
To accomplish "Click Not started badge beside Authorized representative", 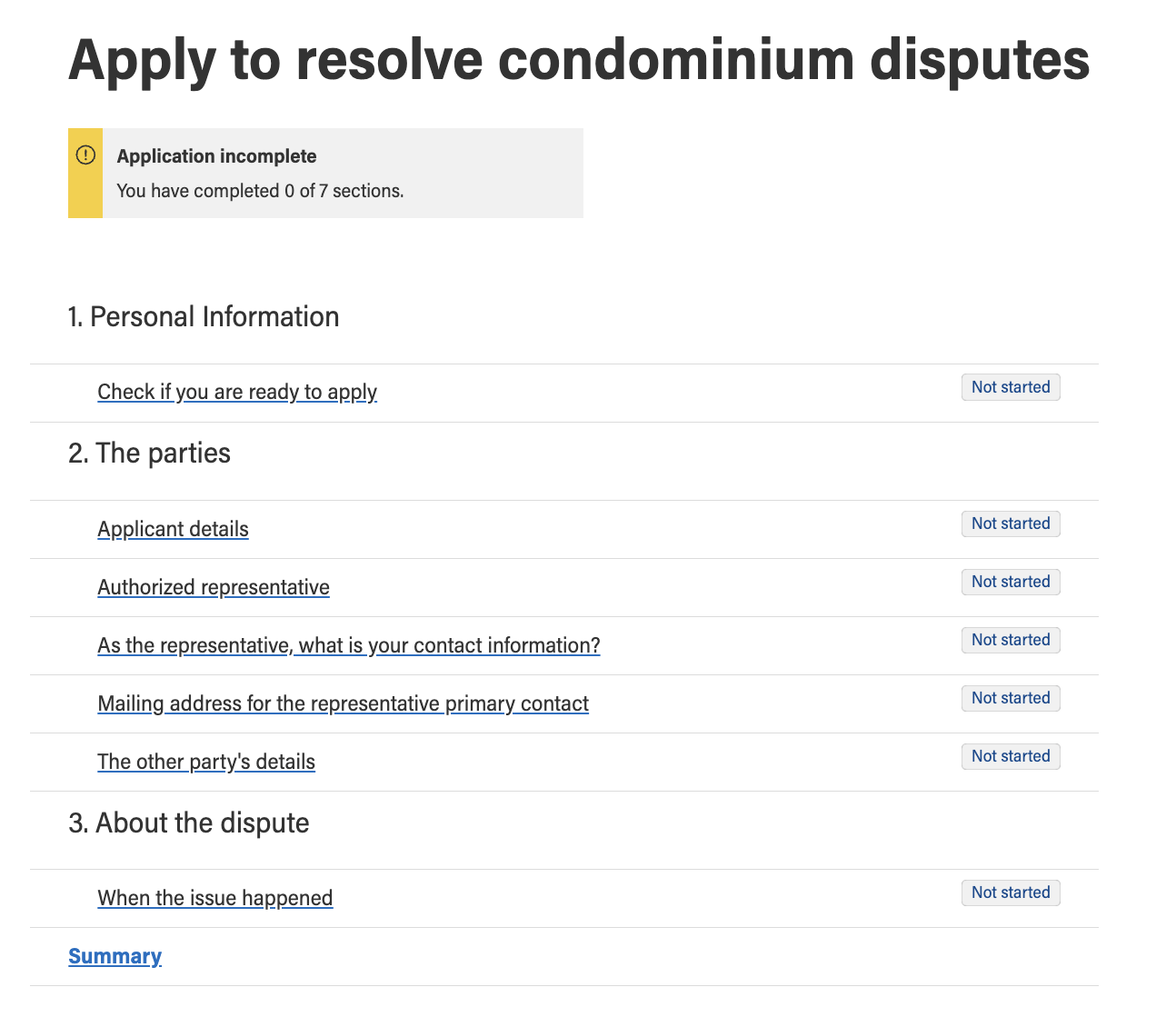I will (1011, 582).
